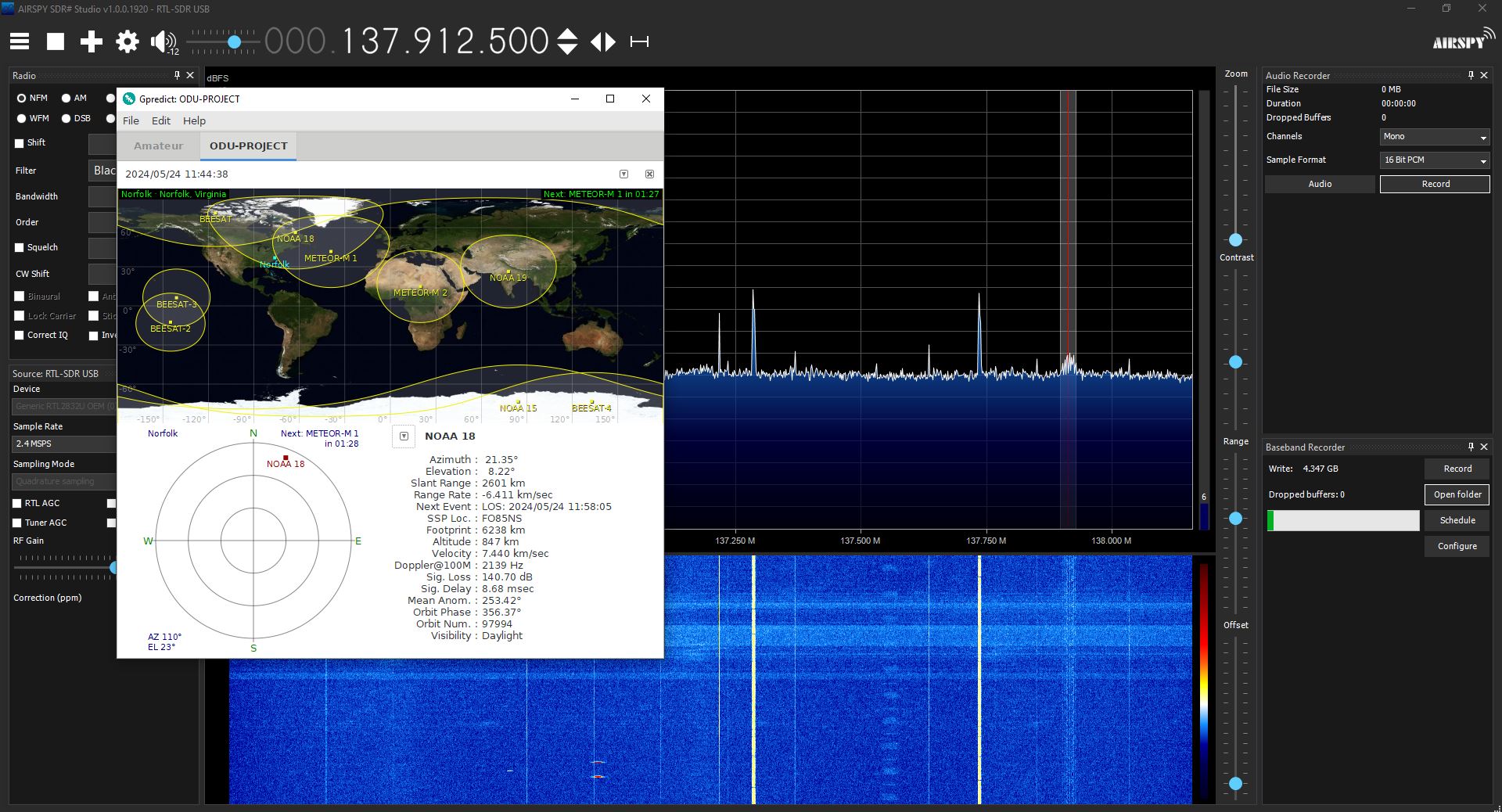
Task: Pin the Radio panel
Action: point(177,75)
